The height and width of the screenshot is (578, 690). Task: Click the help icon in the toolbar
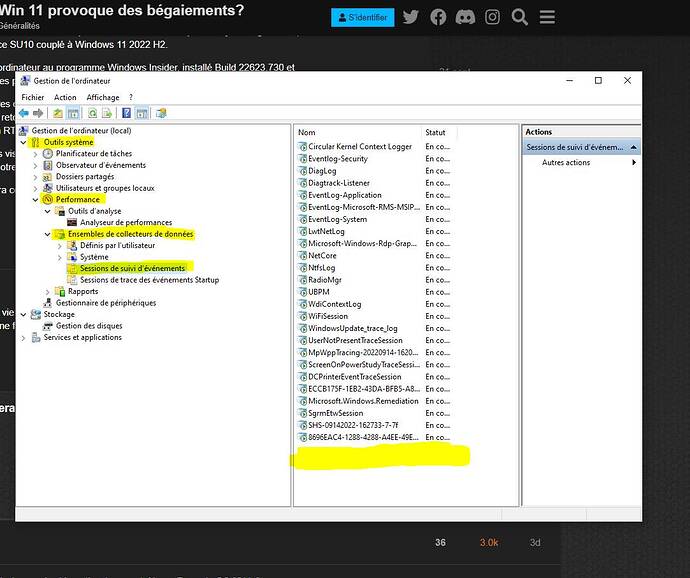[127, 113]
